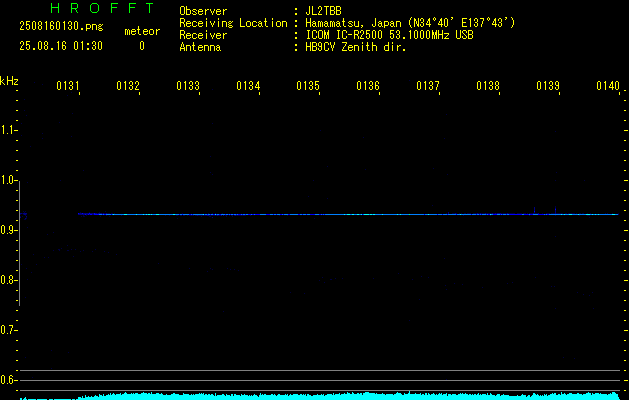Click the kHz axis unit label

(x=9, y=81)
